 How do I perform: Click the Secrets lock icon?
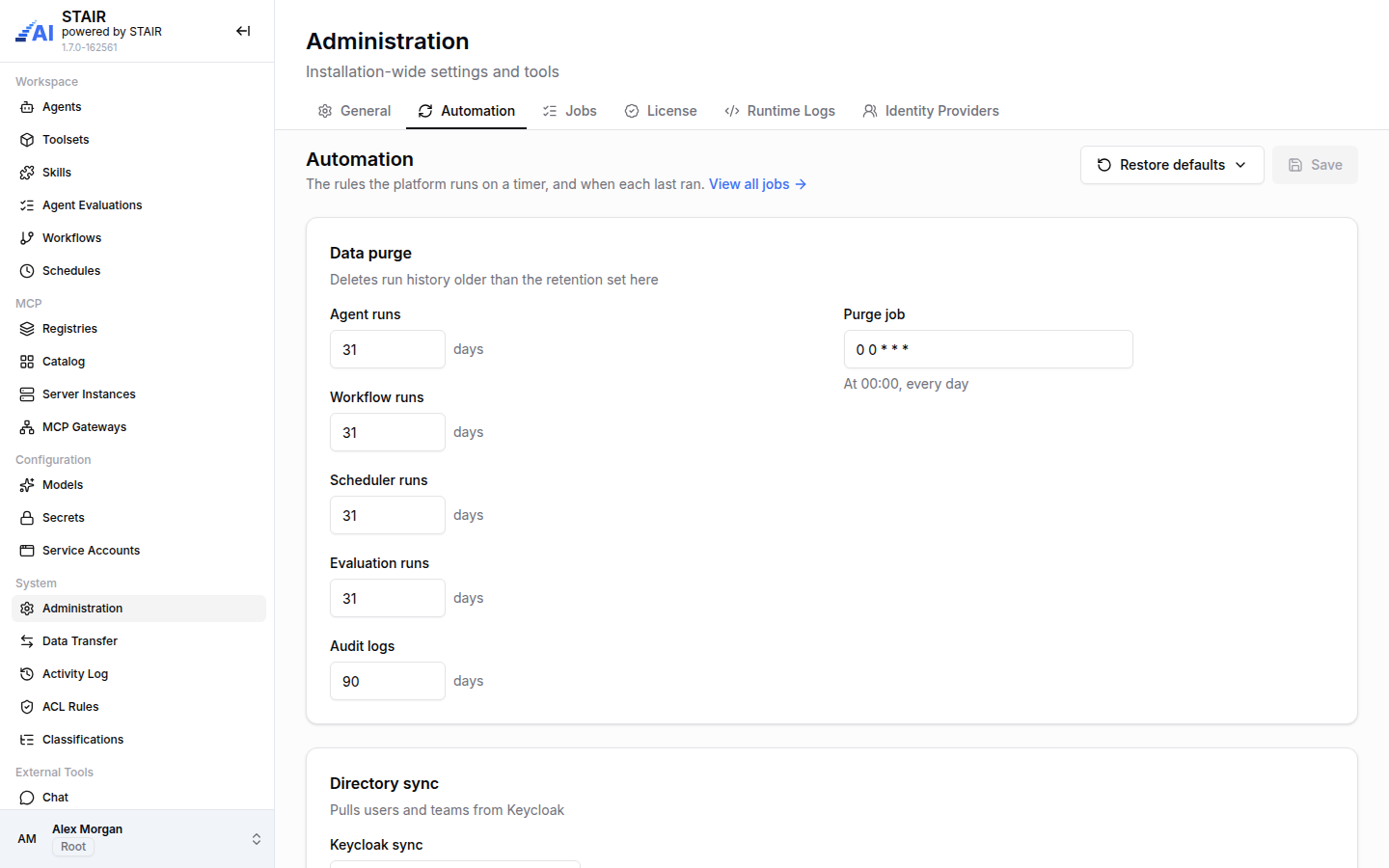click(x=27, y=518)
